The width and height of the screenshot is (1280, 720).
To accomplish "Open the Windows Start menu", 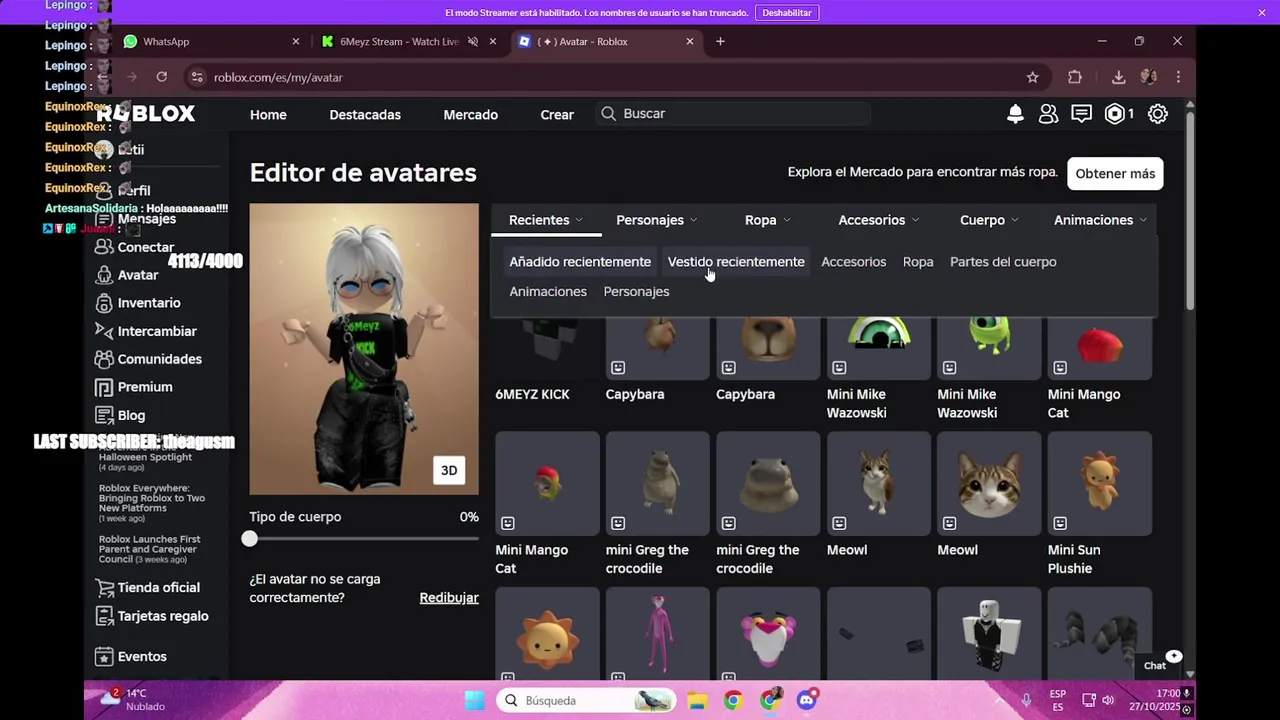I will [x=474, y=700].
